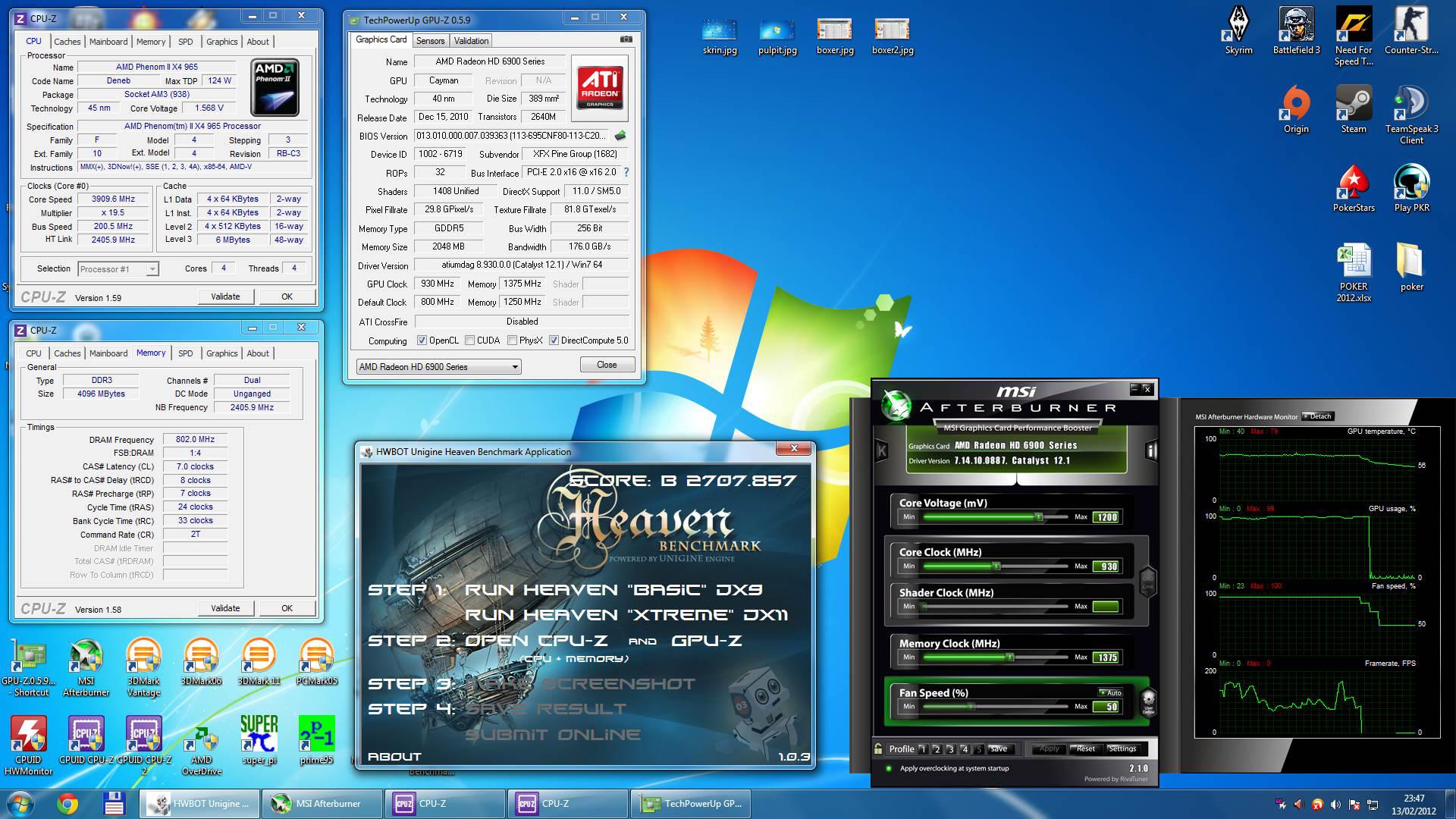Click Detach on Afterburner Hardware Monitor
Screen dimensions: 1456x819
(1317, 416)
